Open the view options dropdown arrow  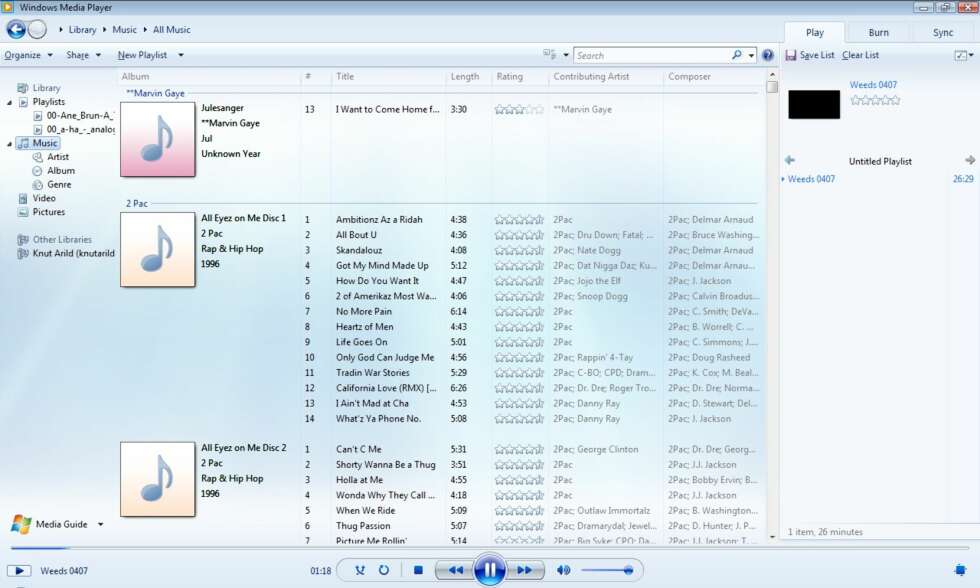click(566, 55)
